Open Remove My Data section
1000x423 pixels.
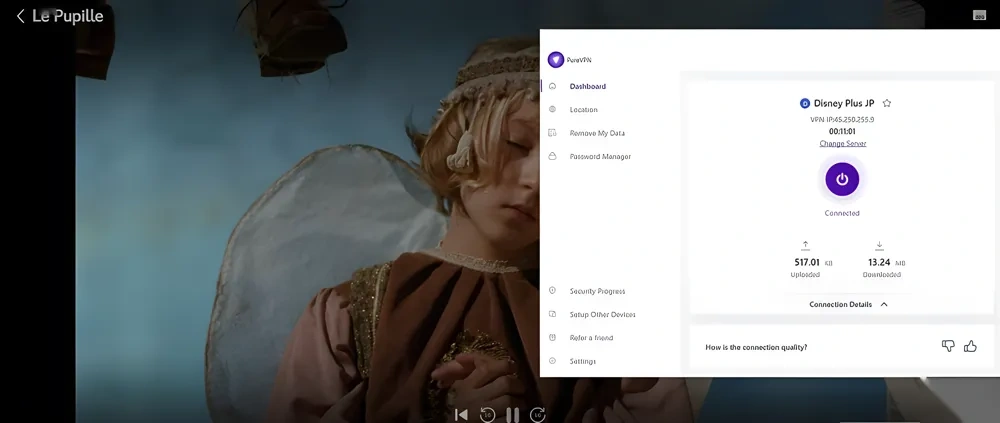pos(597,133)
